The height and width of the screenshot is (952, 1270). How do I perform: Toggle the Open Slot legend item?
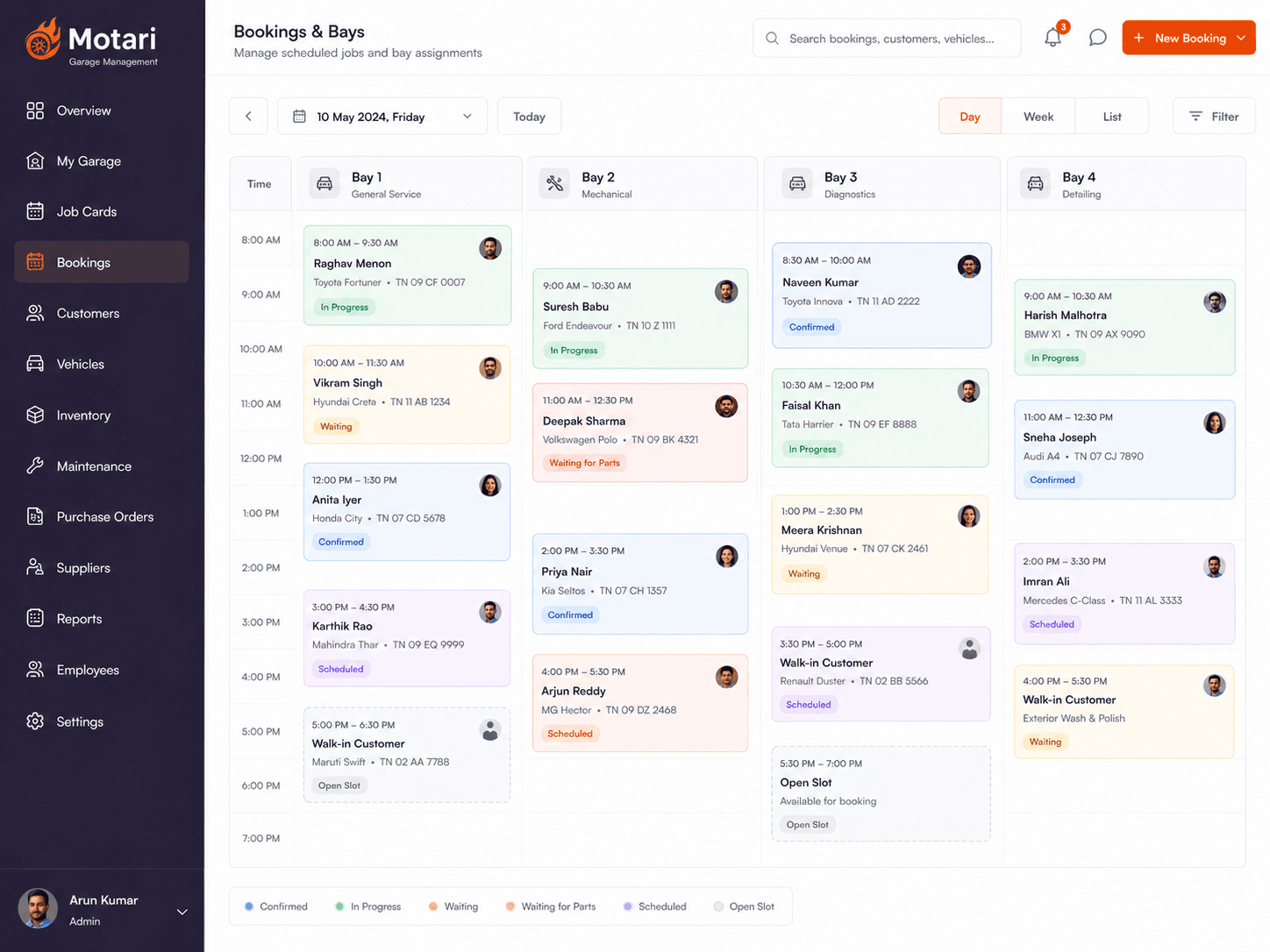tap(744, 906)
